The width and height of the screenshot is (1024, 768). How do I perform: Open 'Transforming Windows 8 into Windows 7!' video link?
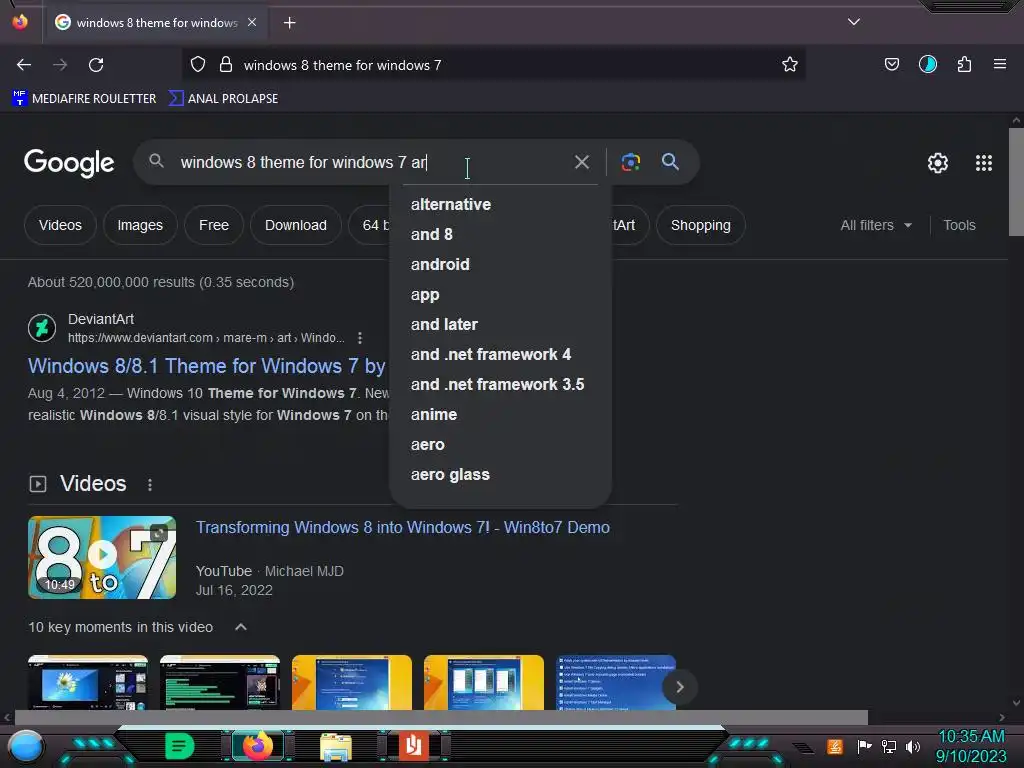point(403,528)
